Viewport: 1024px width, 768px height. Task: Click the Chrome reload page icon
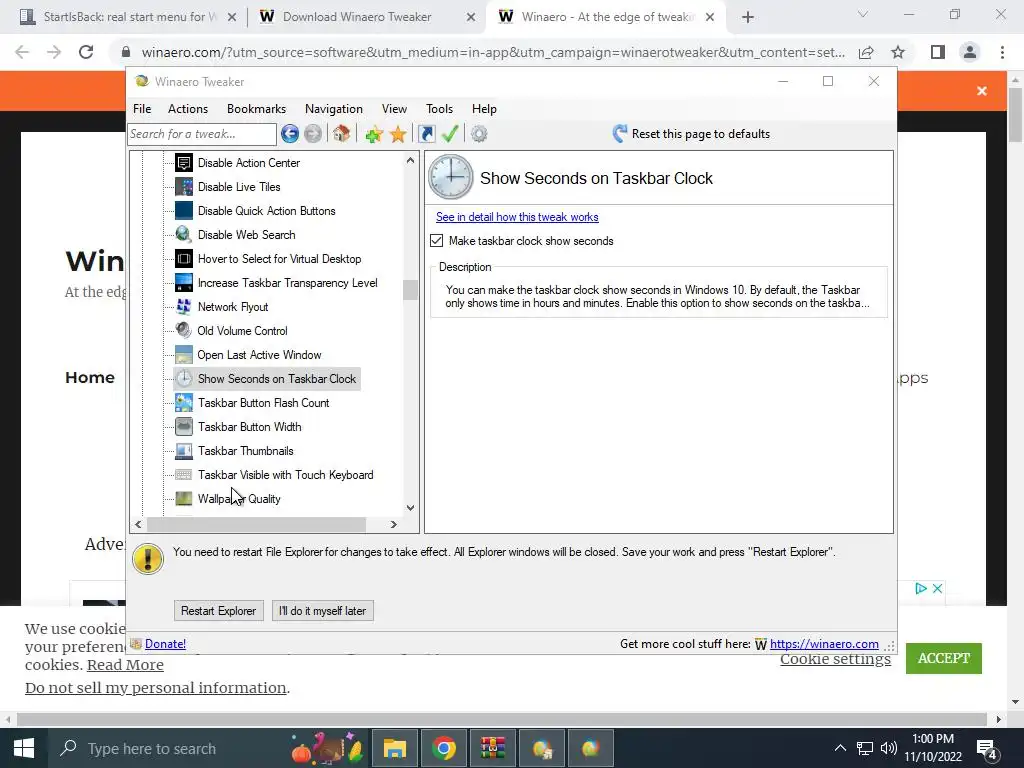(86, 52)
